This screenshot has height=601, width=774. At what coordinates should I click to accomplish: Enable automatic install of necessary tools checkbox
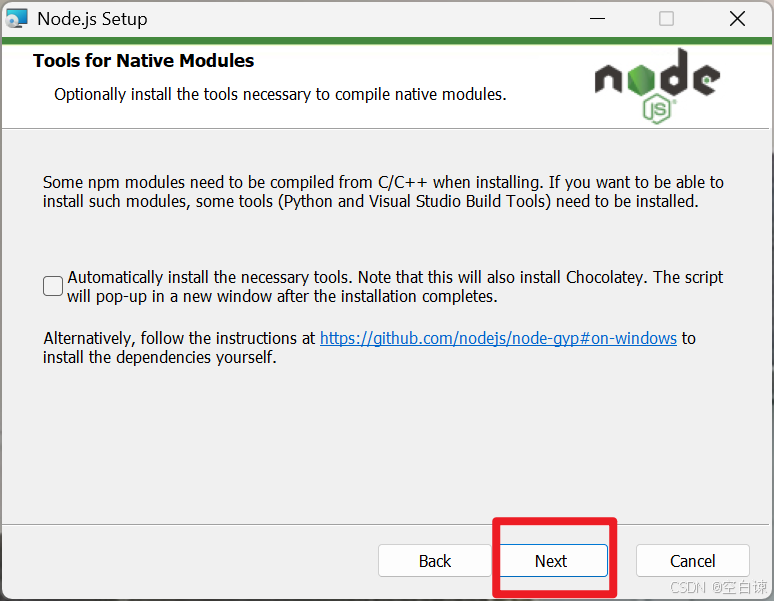coord(53,286)
